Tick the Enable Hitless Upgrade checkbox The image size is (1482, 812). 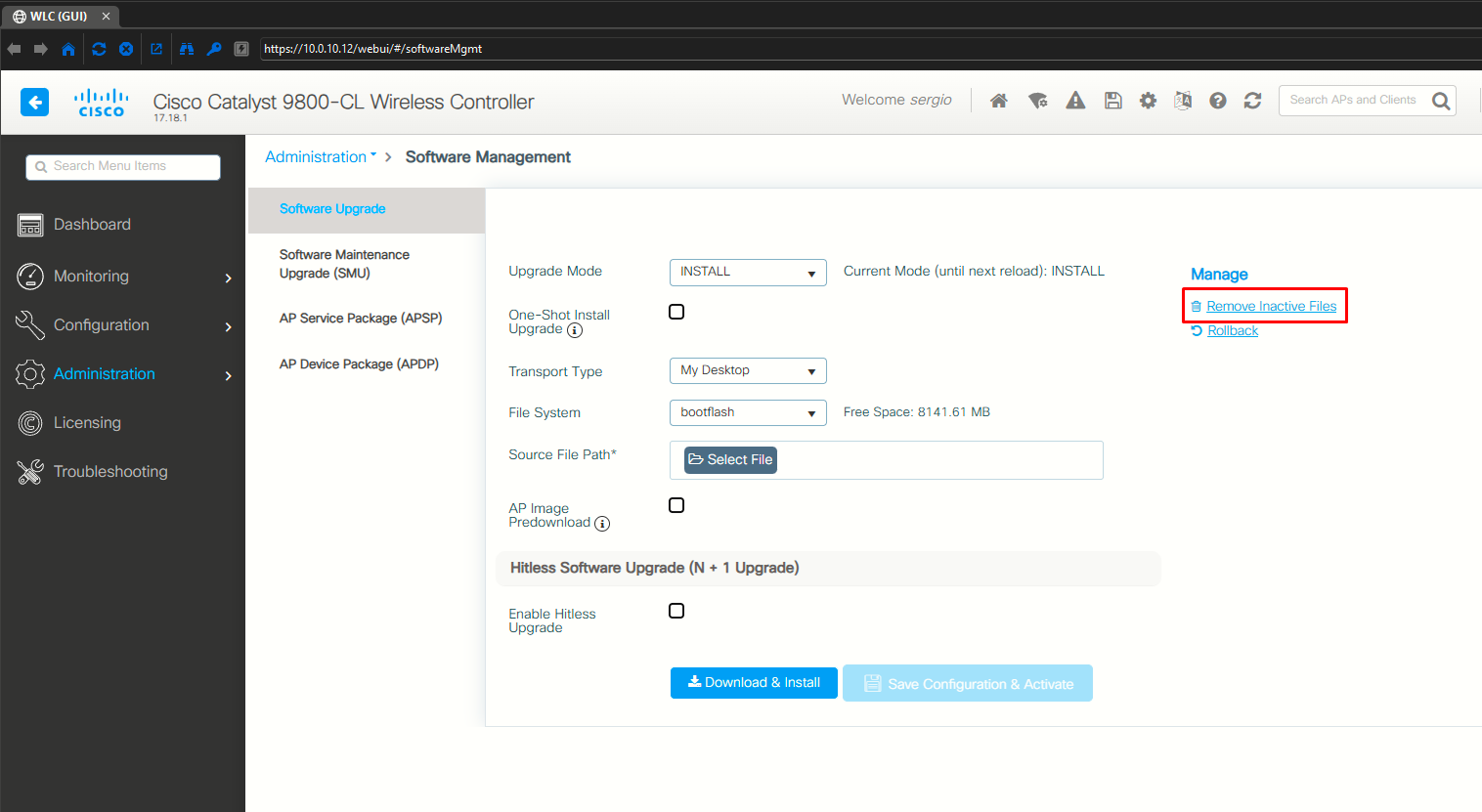point(676,611)
